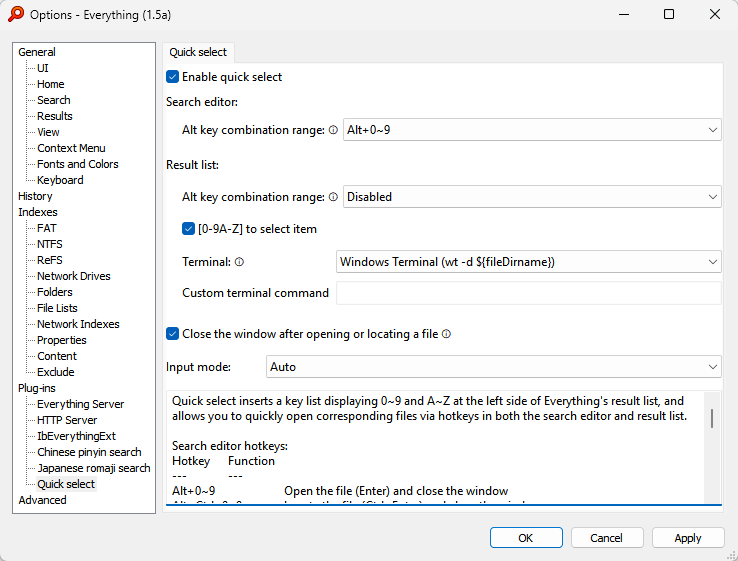Click the description text box scrollbar thumb
738x561 pixels.
712,418
